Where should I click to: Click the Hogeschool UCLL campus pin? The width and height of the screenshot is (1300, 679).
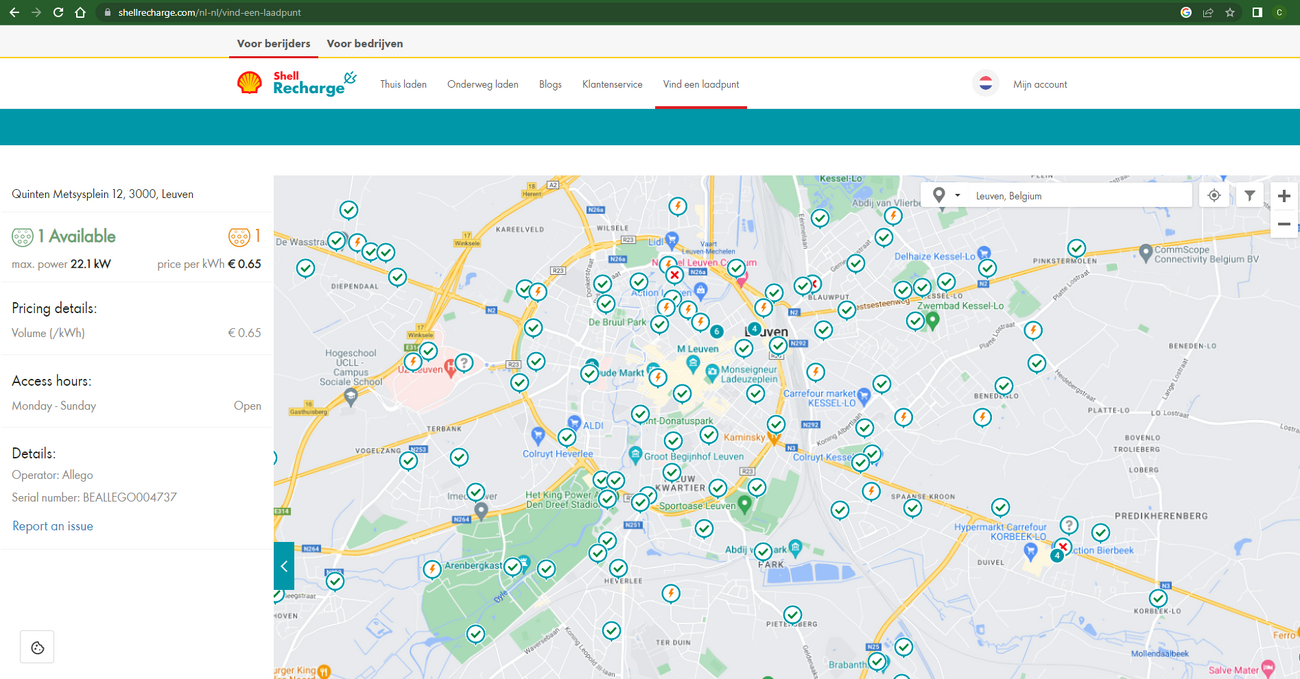(350, 397)
